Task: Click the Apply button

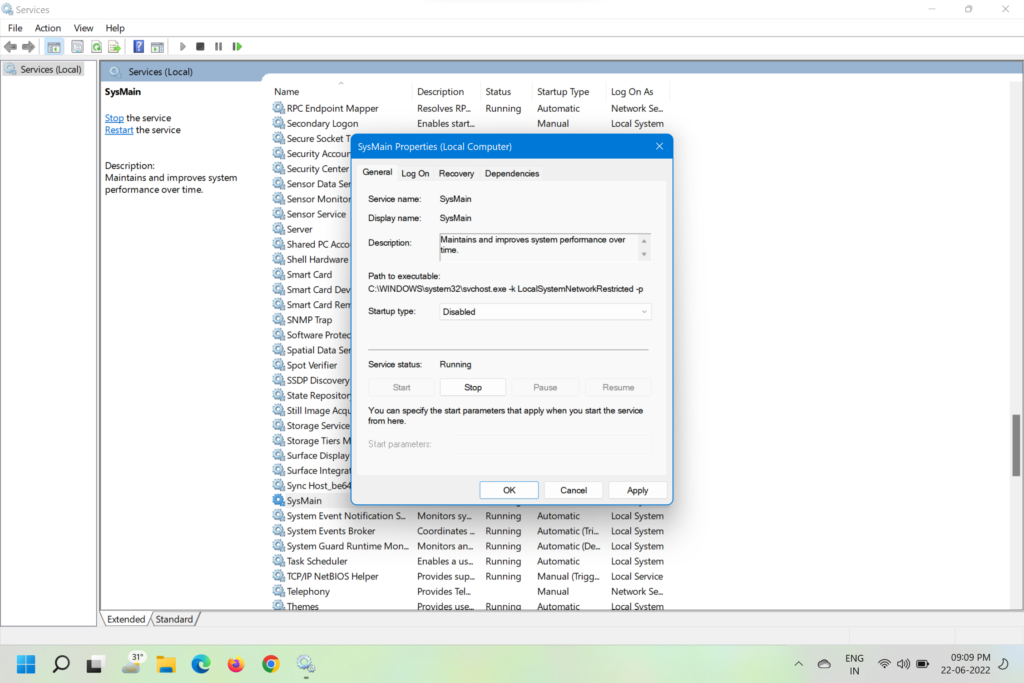Action: tap(637, 490)
